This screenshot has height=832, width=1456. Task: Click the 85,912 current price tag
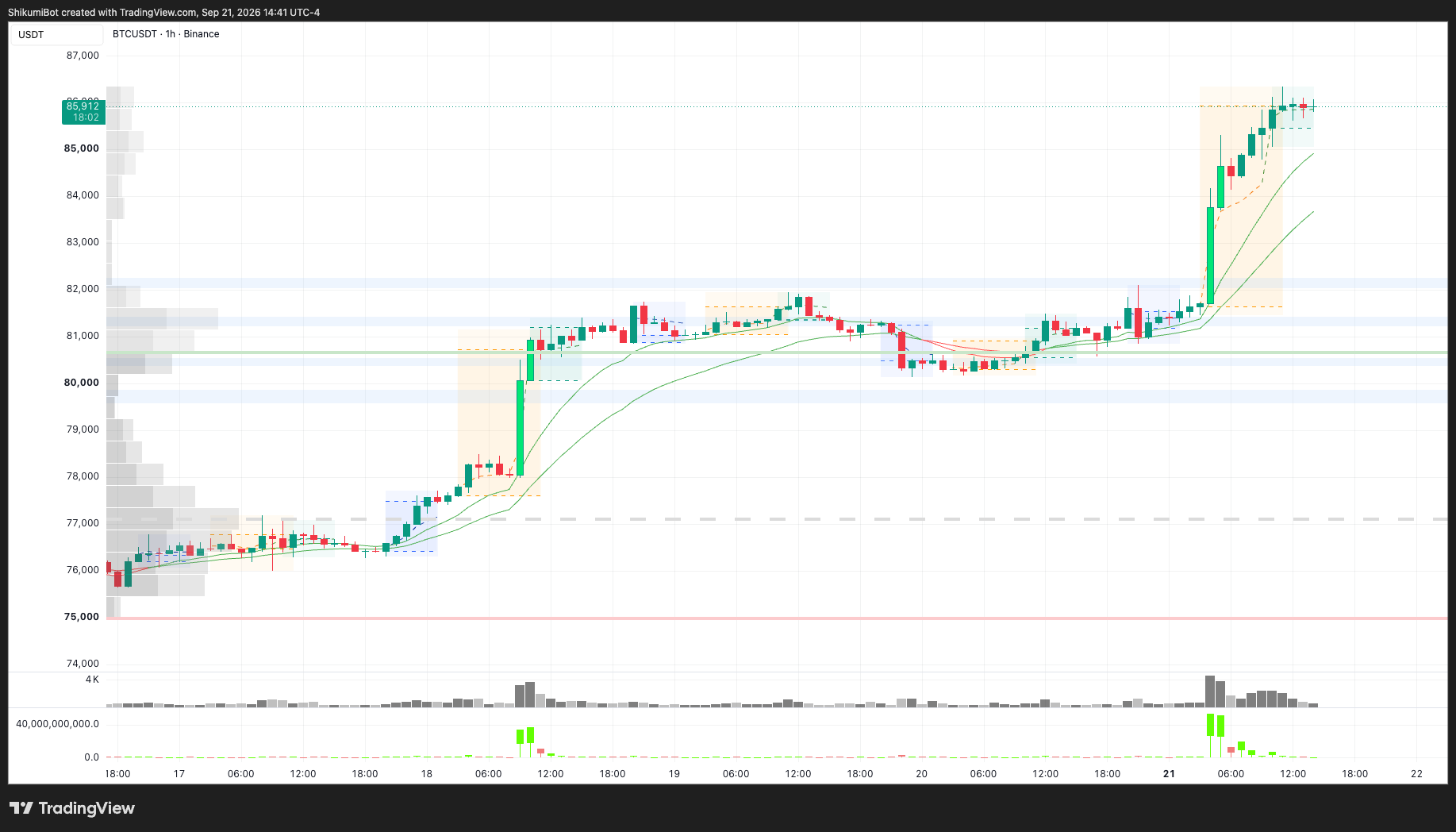tap(83, 112)
